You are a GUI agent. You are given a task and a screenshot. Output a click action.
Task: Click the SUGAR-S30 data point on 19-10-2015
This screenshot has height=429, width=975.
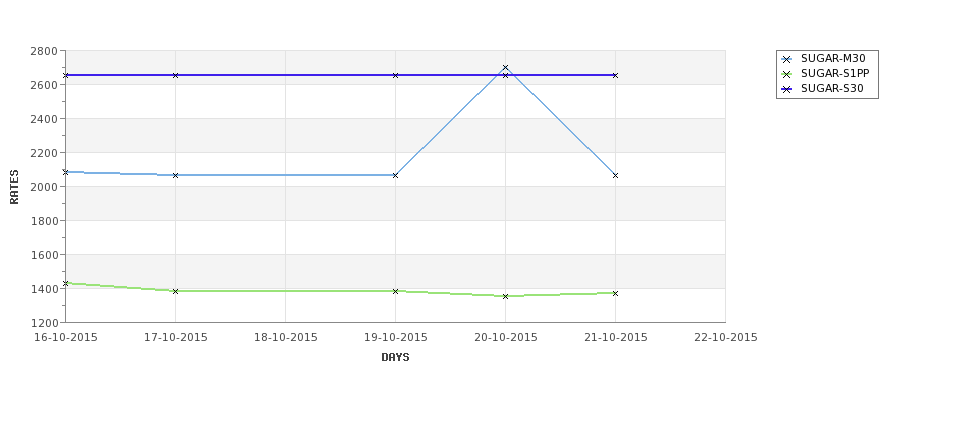pyautogui.click(x=395, y=76)
